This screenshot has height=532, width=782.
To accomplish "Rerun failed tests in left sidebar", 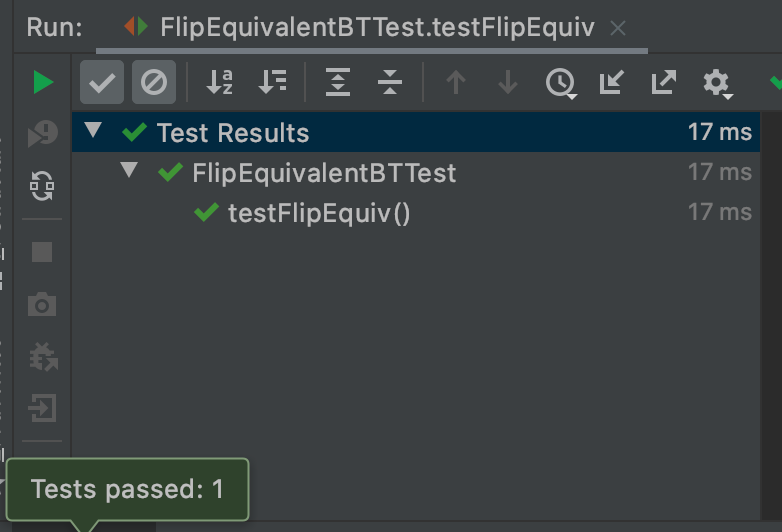I will [43, 133].
